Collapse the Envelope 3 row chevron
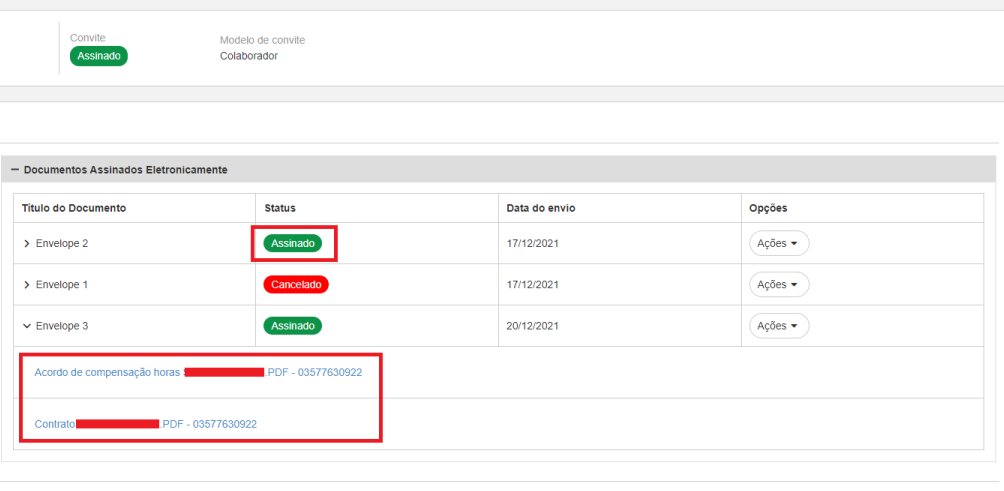 tap(26, 326)
